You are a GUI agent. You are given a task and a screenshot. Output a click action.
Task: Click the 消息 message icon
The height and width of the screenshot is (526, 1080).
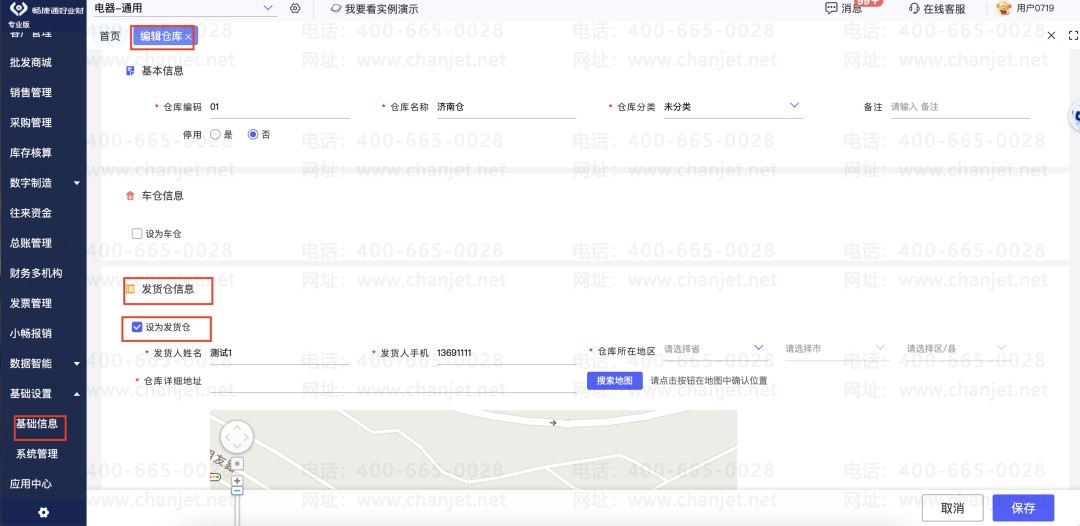[831, 8]
